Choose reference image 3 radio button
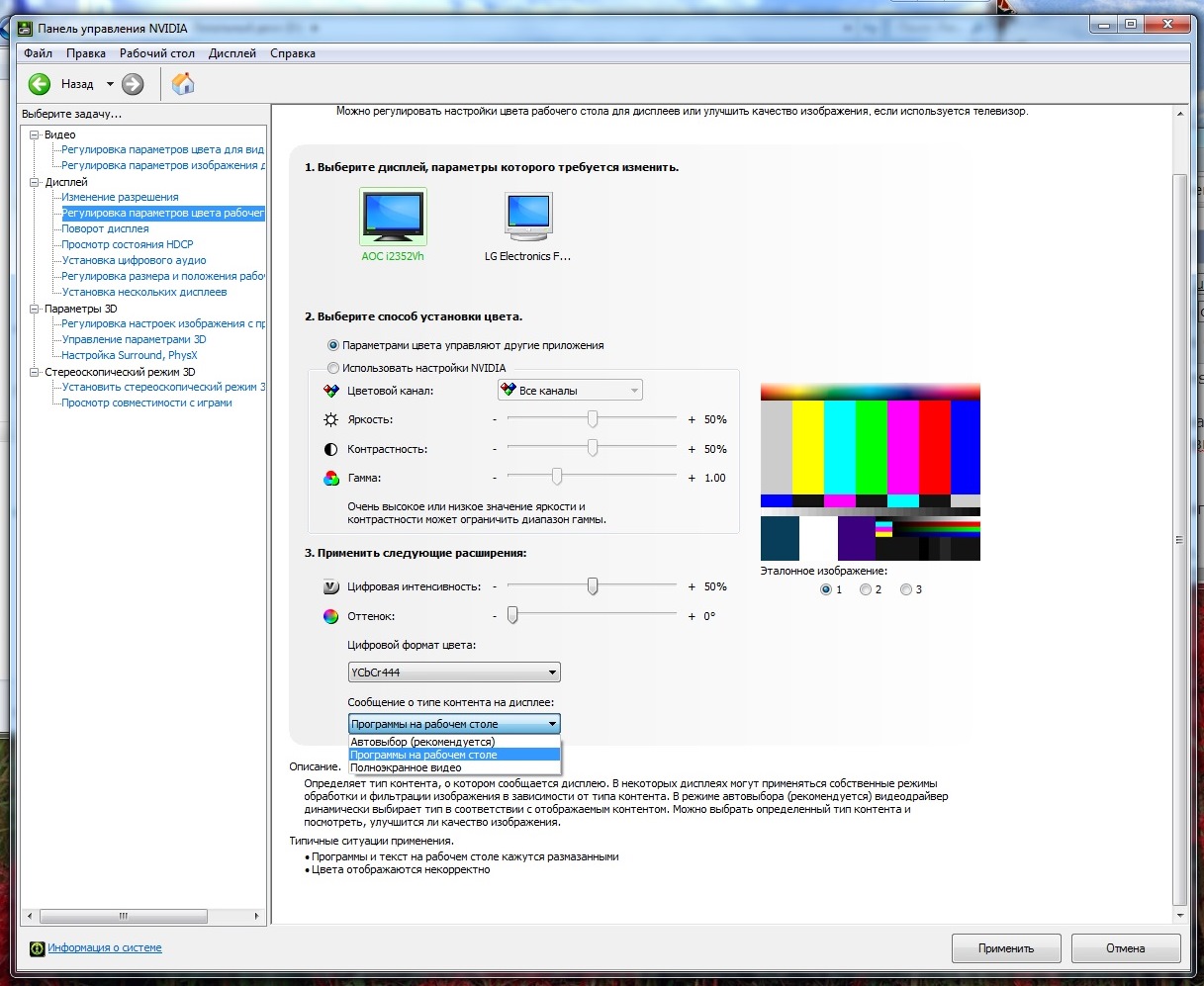 tap(906, 589)
